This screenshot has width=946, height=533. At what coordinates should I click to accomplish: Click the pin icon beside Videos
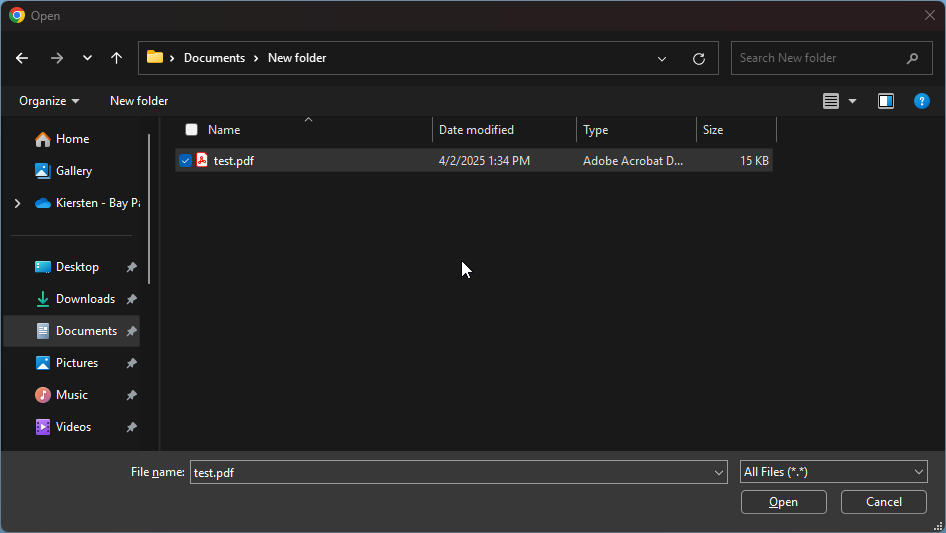[131, 427]
